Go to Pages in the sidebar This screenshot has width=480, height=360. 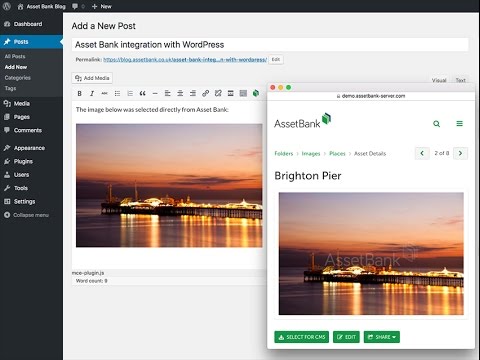tap(22, 117)
